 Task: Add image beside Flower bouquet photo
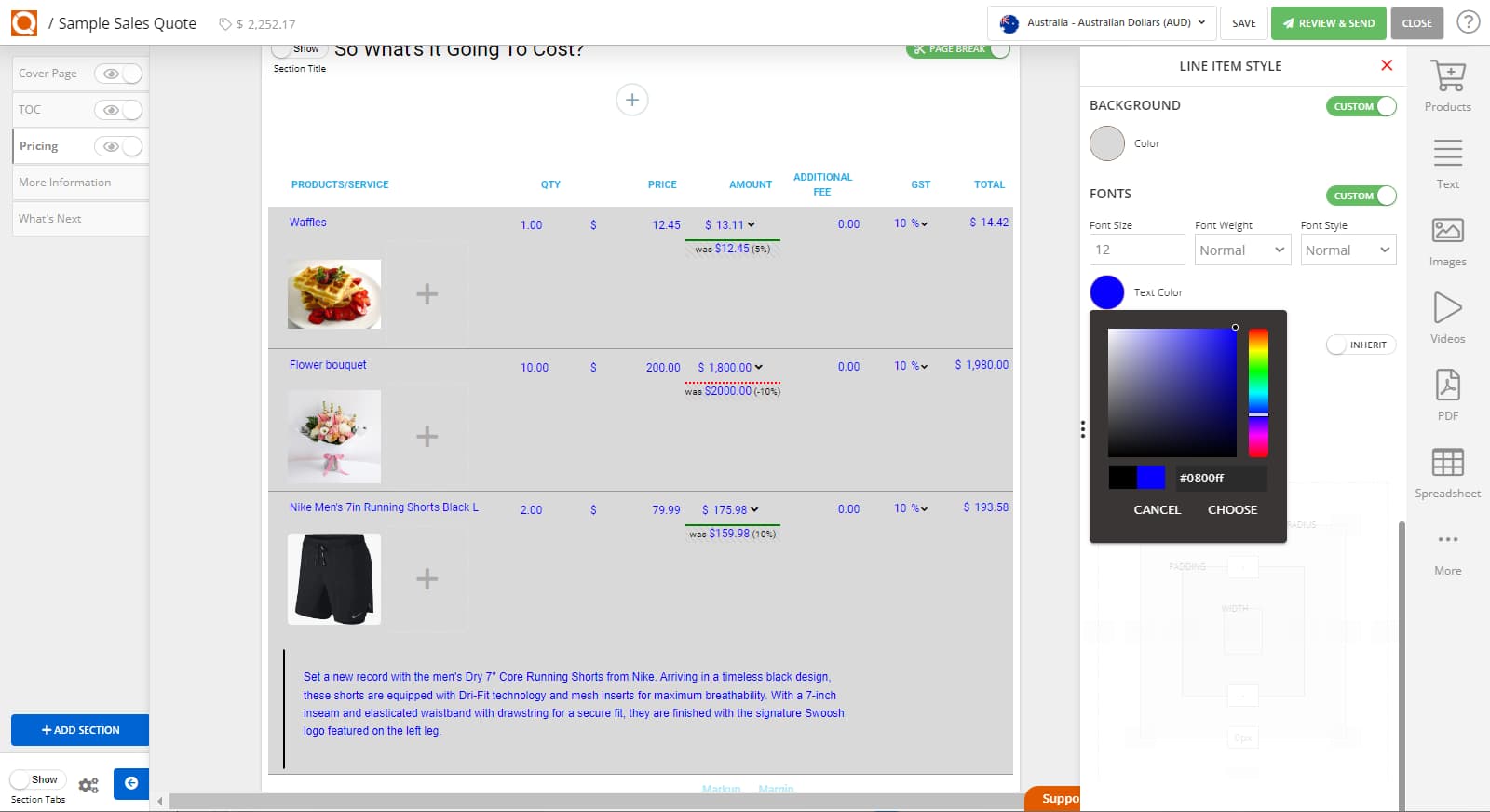point(427,437)
